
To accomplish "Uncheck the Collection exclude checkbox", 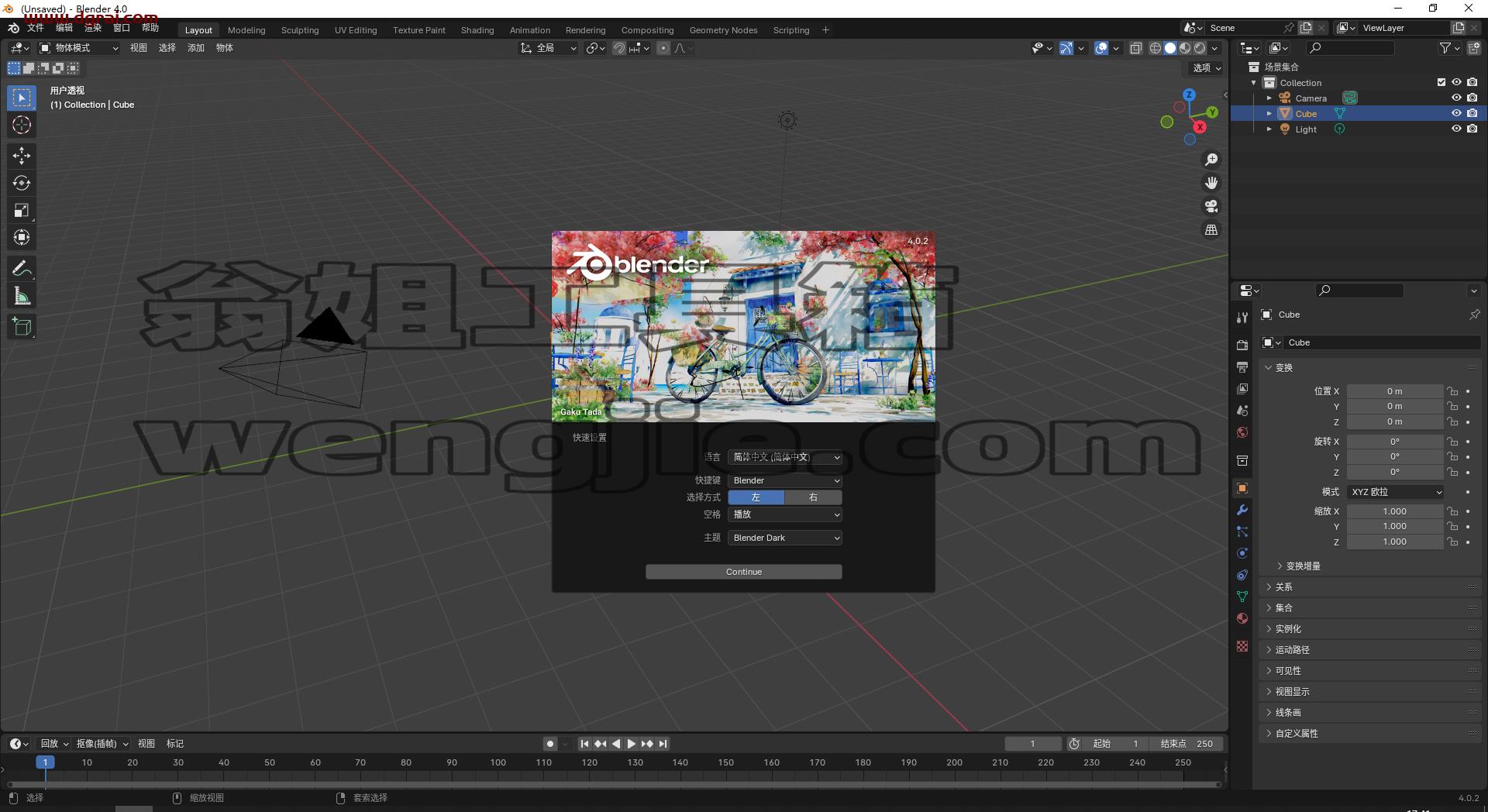I will point(1441,82).
